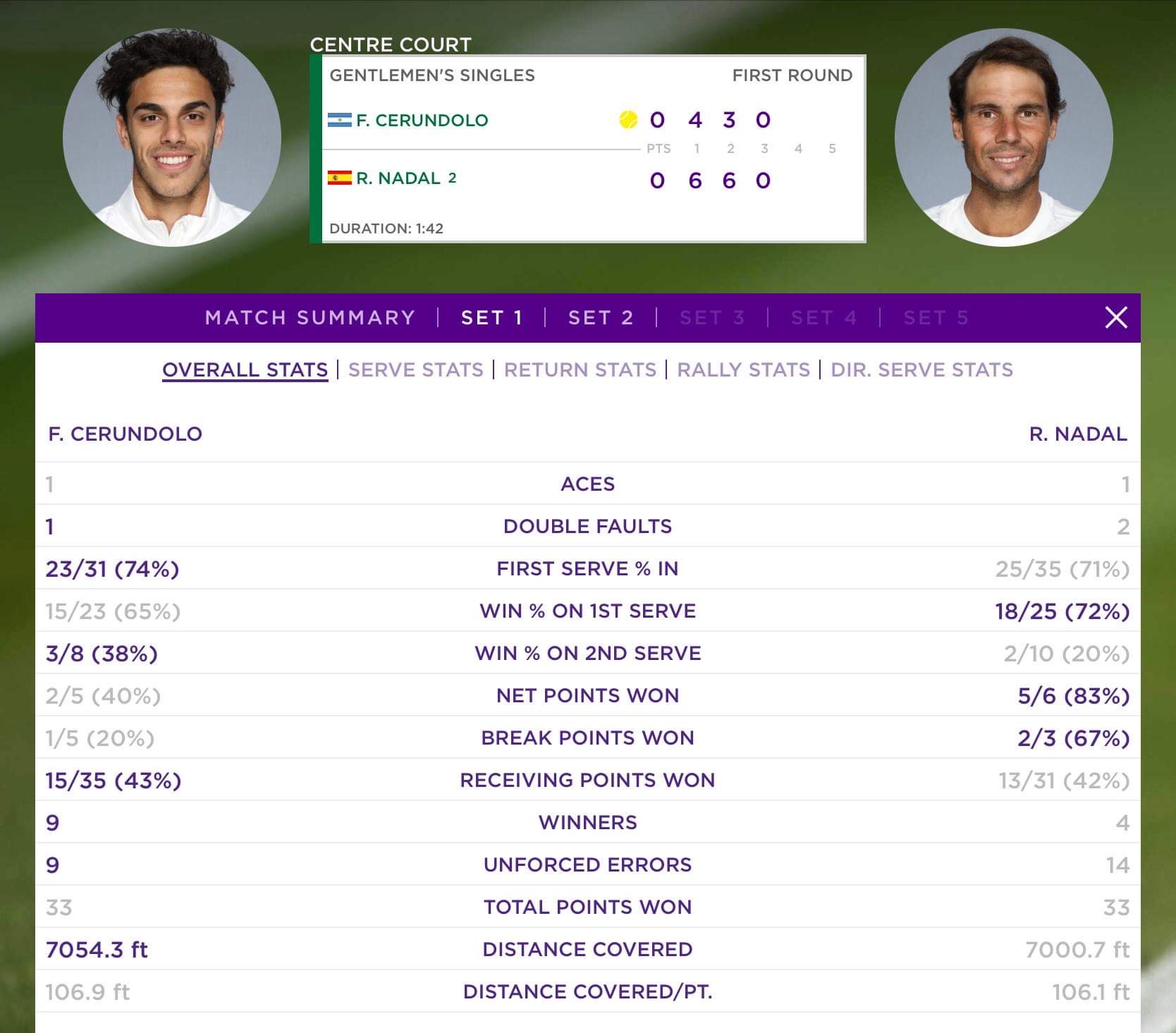Switch to the Match Summary tab
This screenshot has height=1033, width=1176.
[310, 317]
